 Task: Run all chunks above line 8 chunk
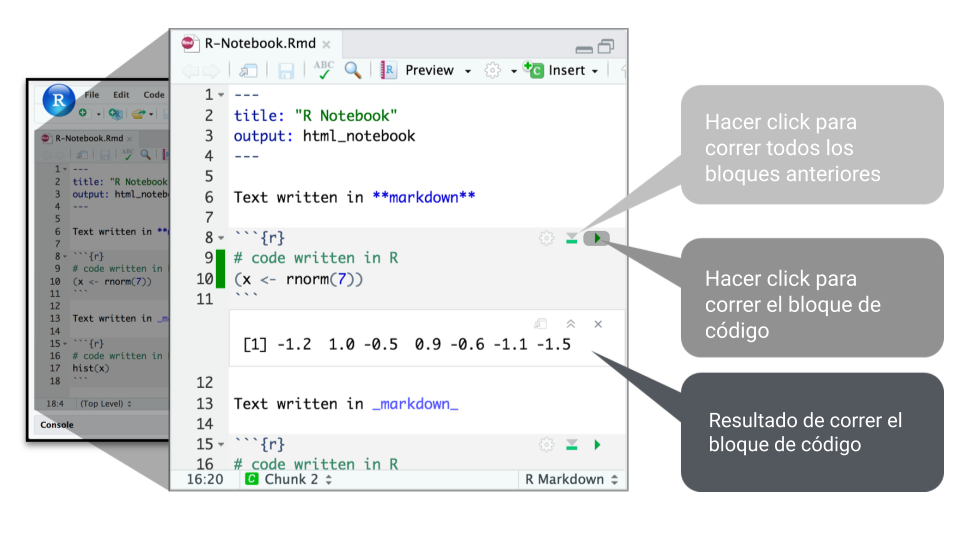[572, 238]
